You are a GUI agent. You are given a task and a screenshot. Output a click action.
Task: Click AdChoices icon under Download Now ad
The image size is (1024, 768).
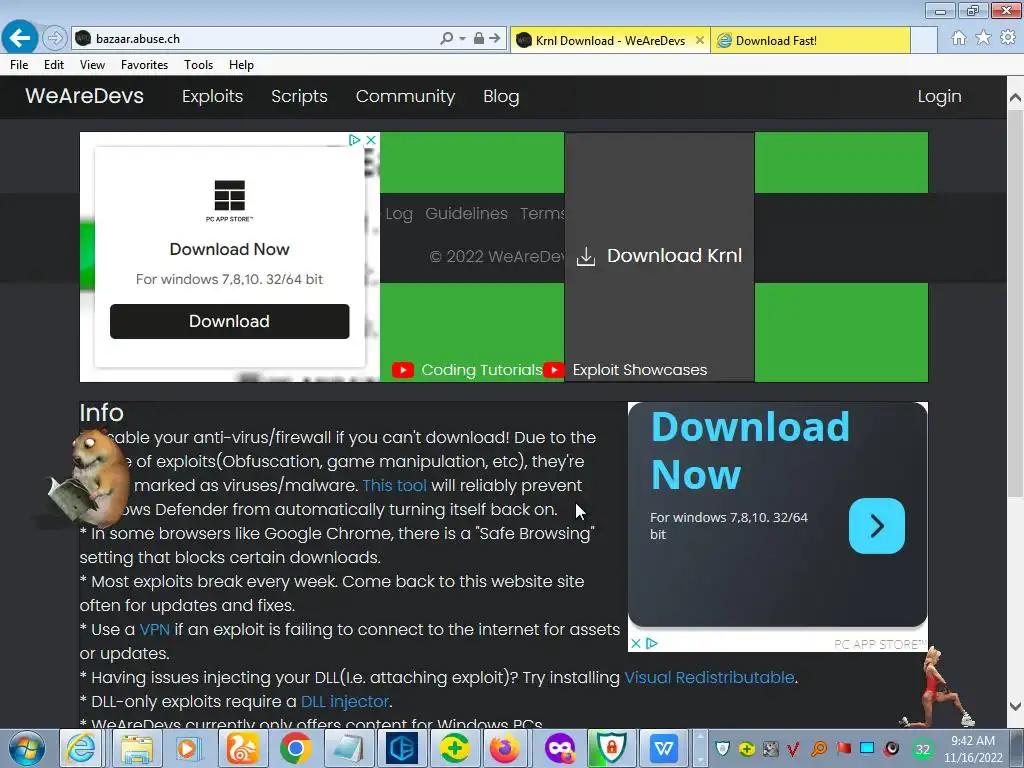click(x=652, y=643)
